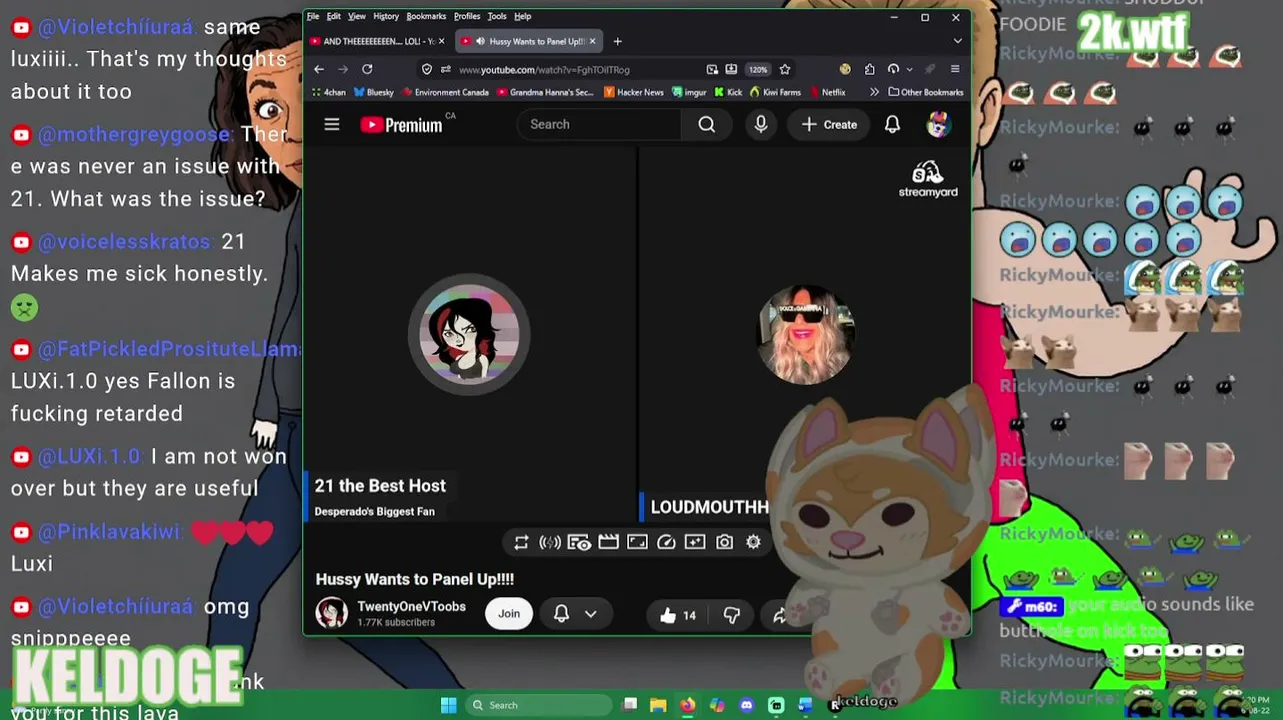Open the YouTube guide hamburger menu

point(332,124)
